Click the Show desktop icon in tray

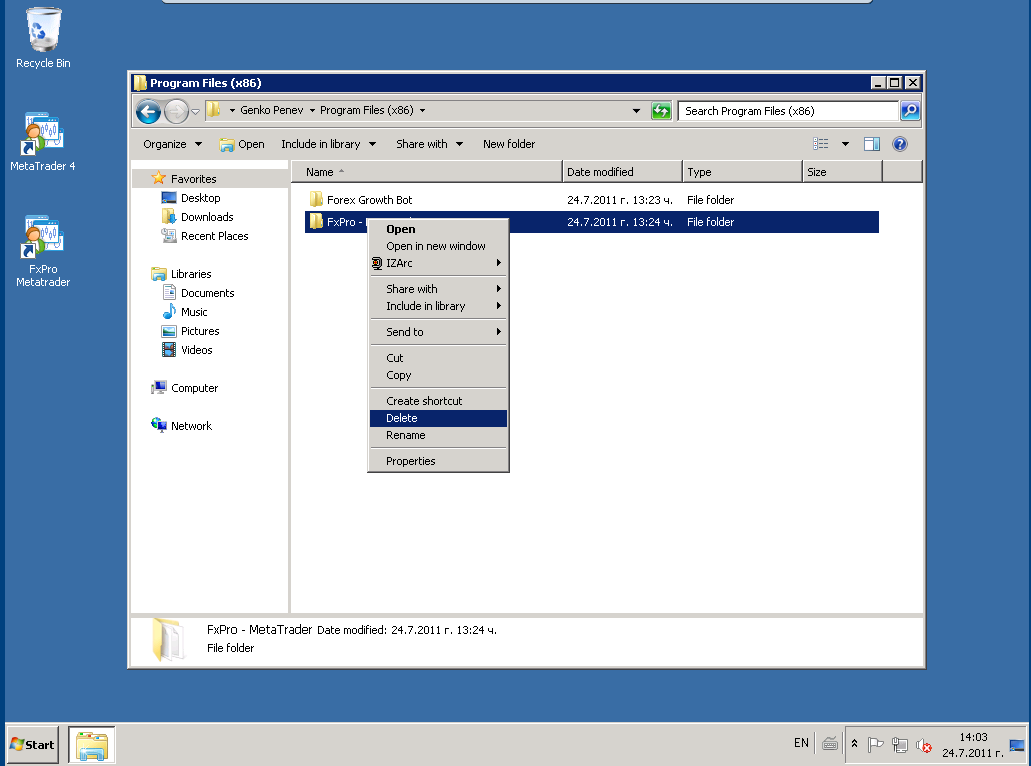[1017, 745]
